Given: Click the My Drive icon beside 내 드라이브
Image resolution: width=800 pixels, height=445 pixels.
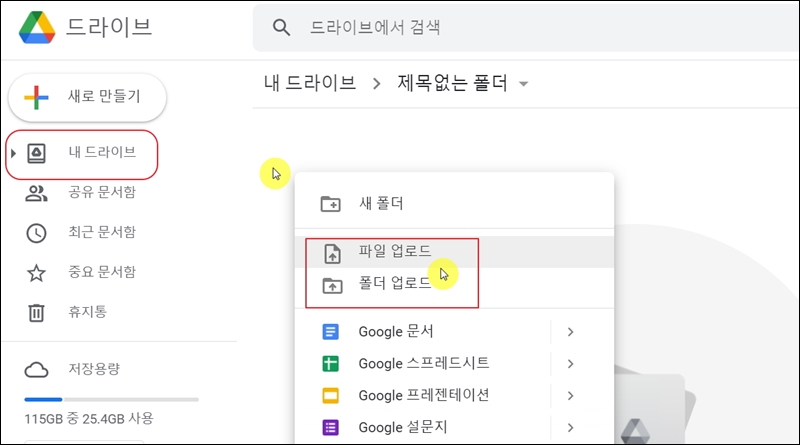Looking at the screenshot, I should pyautogui.click(x=36, y=153).
